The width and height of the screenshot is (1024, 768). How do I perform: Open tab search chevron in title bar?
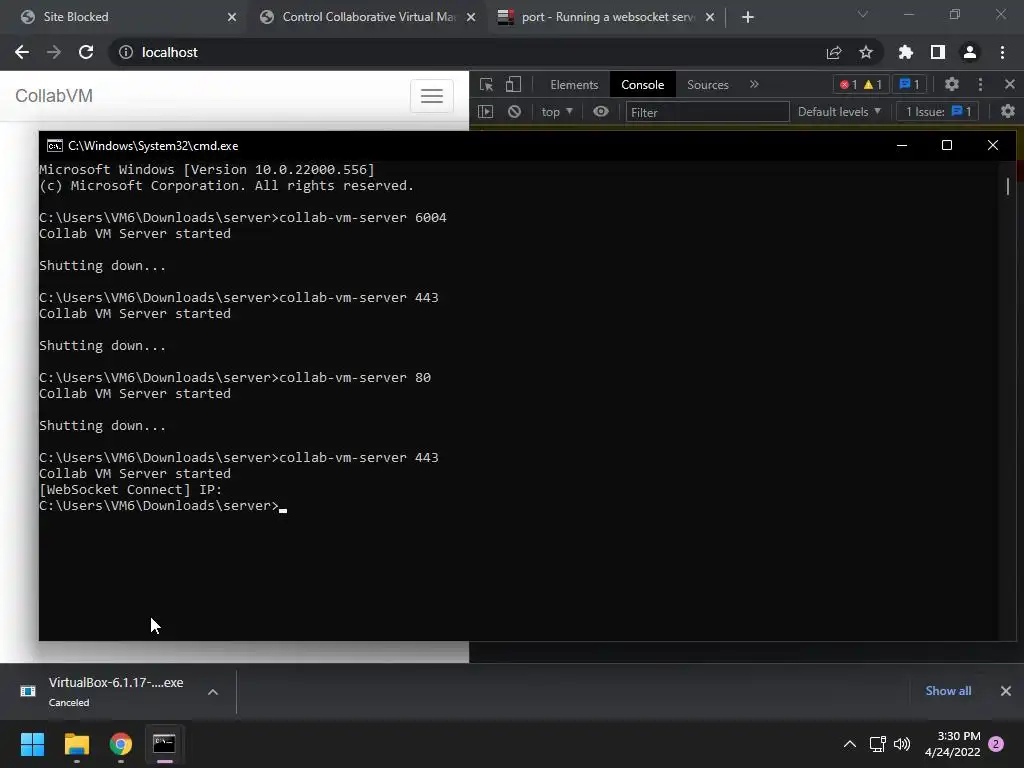[863, 14]
